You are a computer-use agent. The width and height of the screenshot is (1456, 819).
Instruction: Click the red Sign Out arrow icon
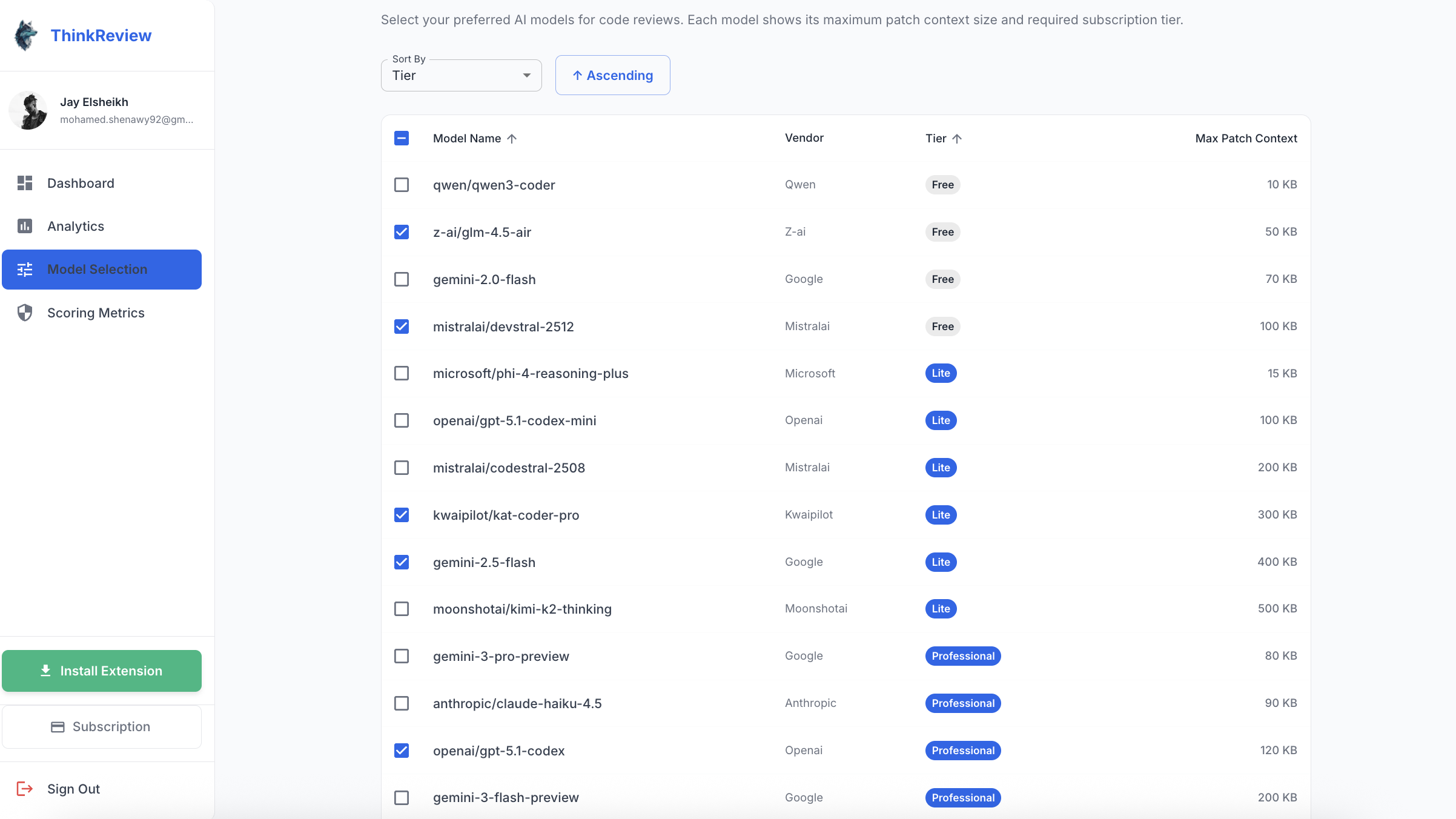[x=25, y=788]
